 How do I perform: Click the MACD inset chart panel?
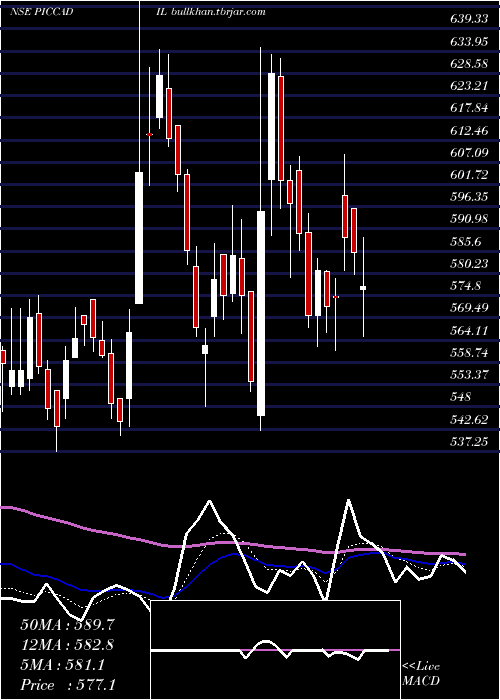pos(275,650)
